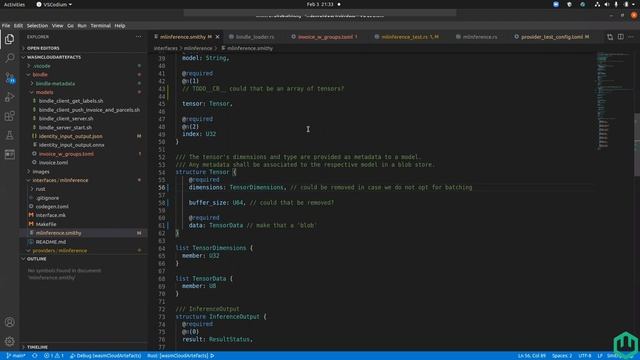640x360 pixels.
Task: Click the main branch indicator in status bar
Action: [16, 356]
